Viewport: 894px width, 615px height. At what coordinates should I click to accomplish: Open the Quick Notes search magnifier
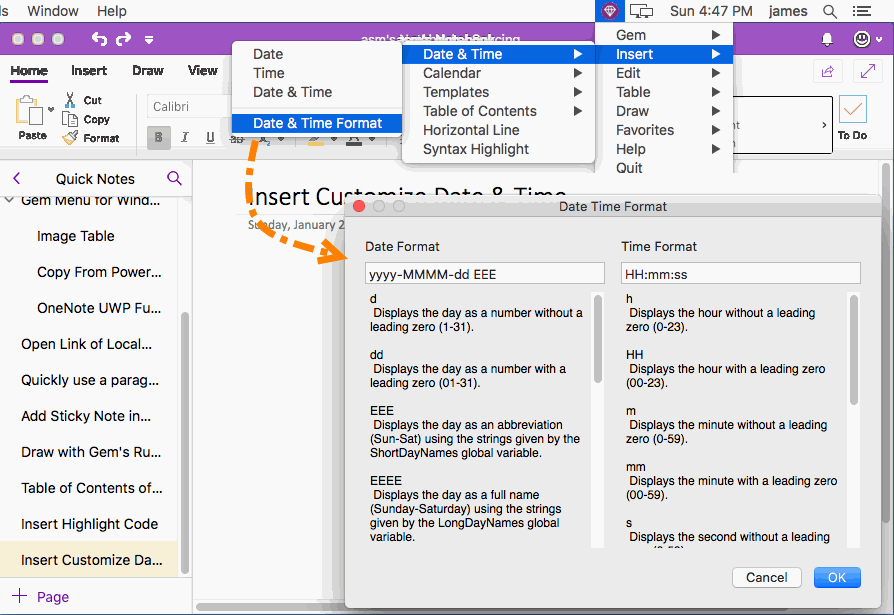(175, 178)
